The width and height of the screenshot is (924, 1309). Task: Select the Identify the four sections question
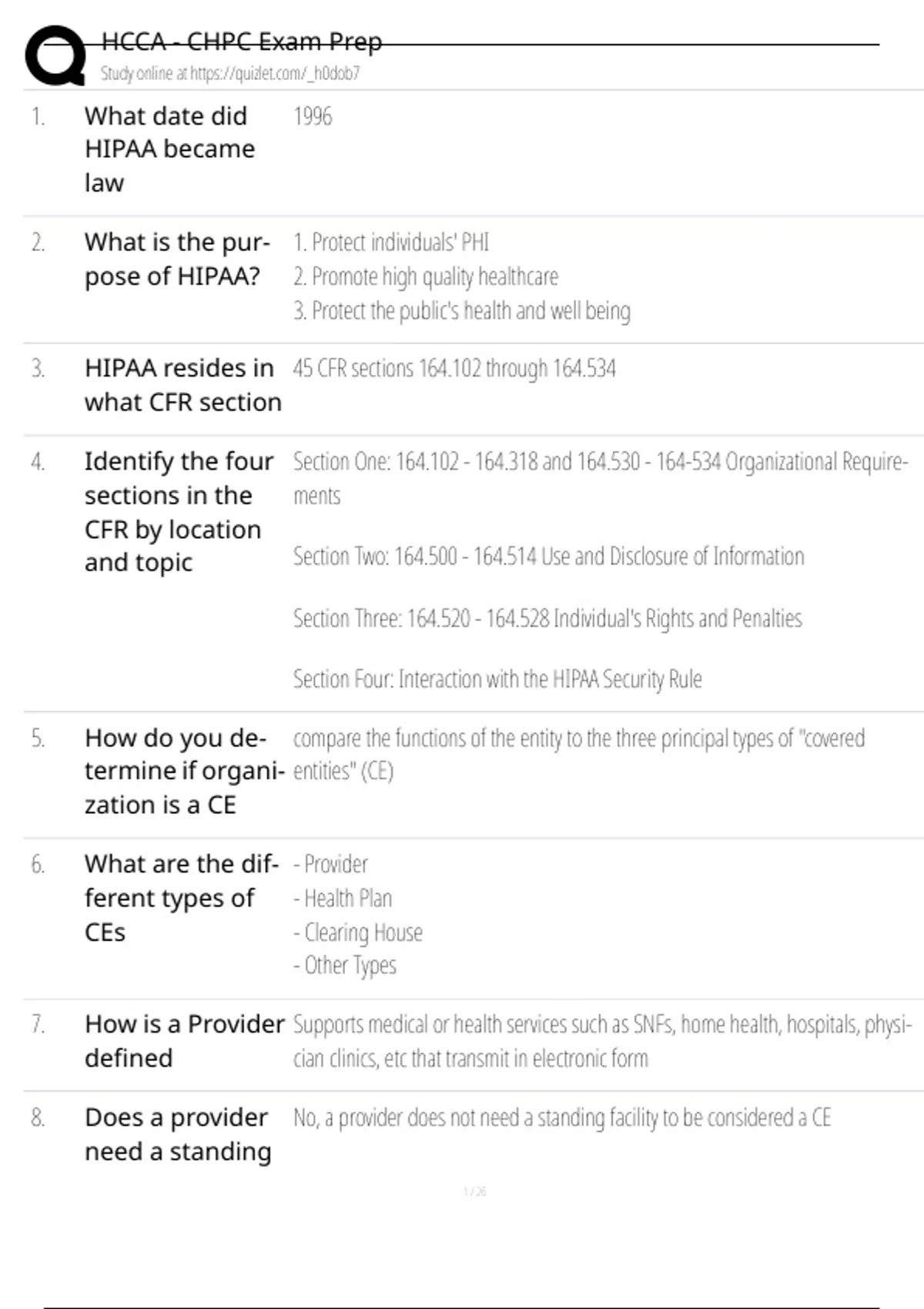[x=179, y=511]
